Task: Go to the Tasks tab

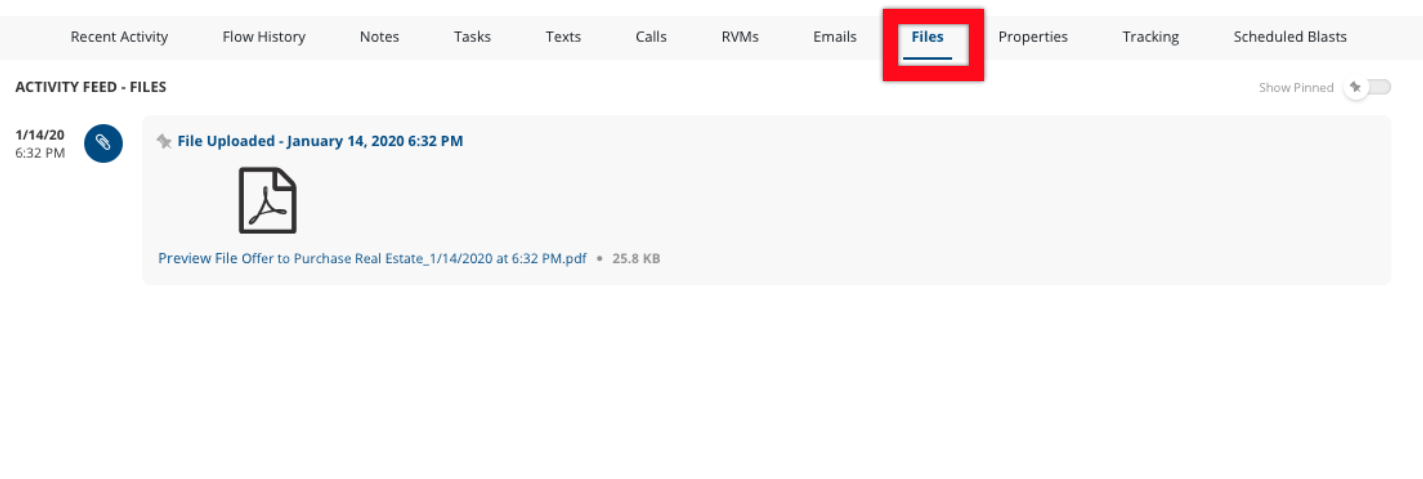Action: (x=472, y=37)
